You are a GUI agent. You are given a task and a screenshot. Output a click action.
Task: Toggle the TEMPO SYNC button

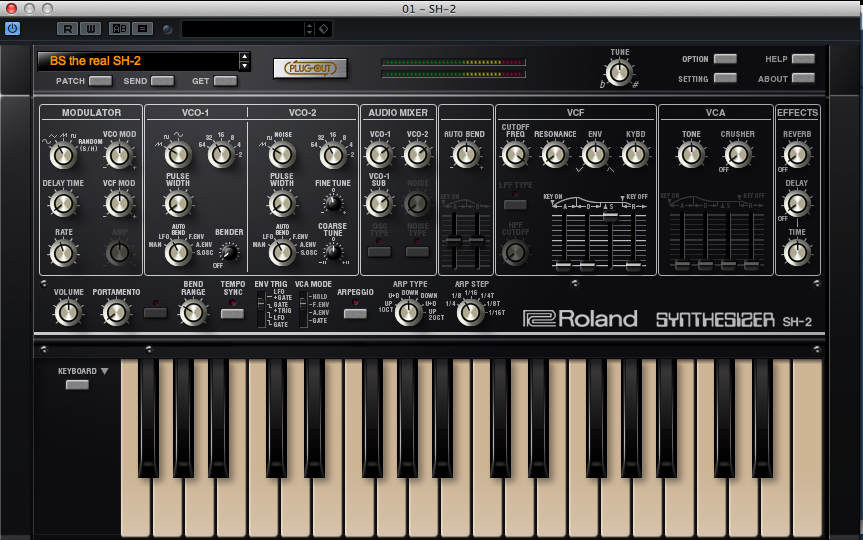[x=232, y=314]
